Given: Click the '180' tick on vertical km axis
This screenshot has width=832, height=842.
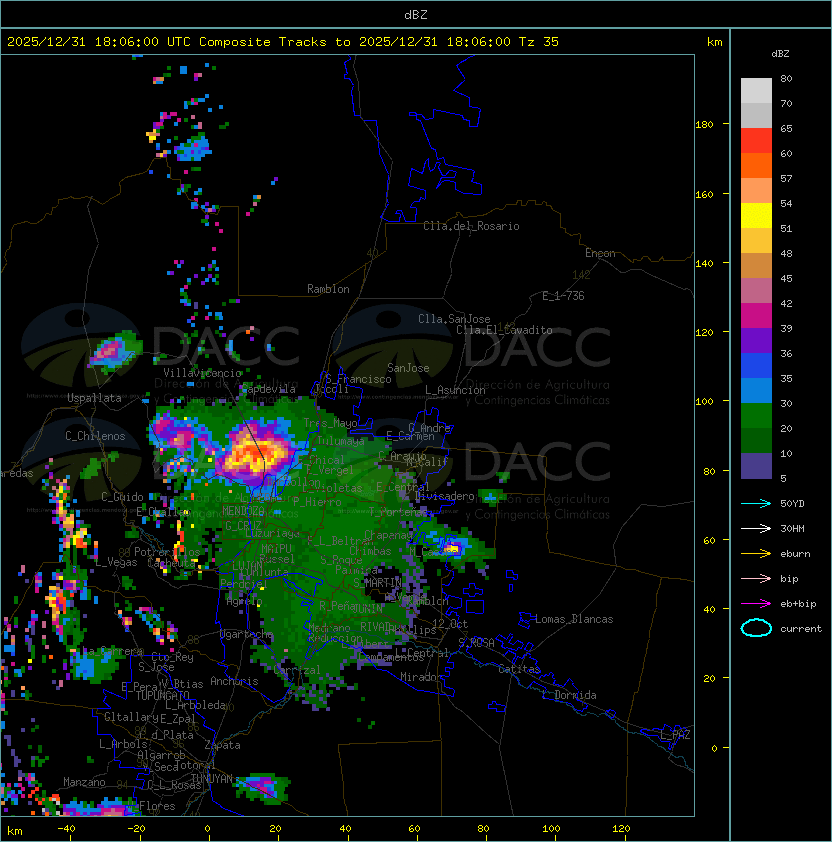Looking at the screenshot, I should (x=704, y=125).
